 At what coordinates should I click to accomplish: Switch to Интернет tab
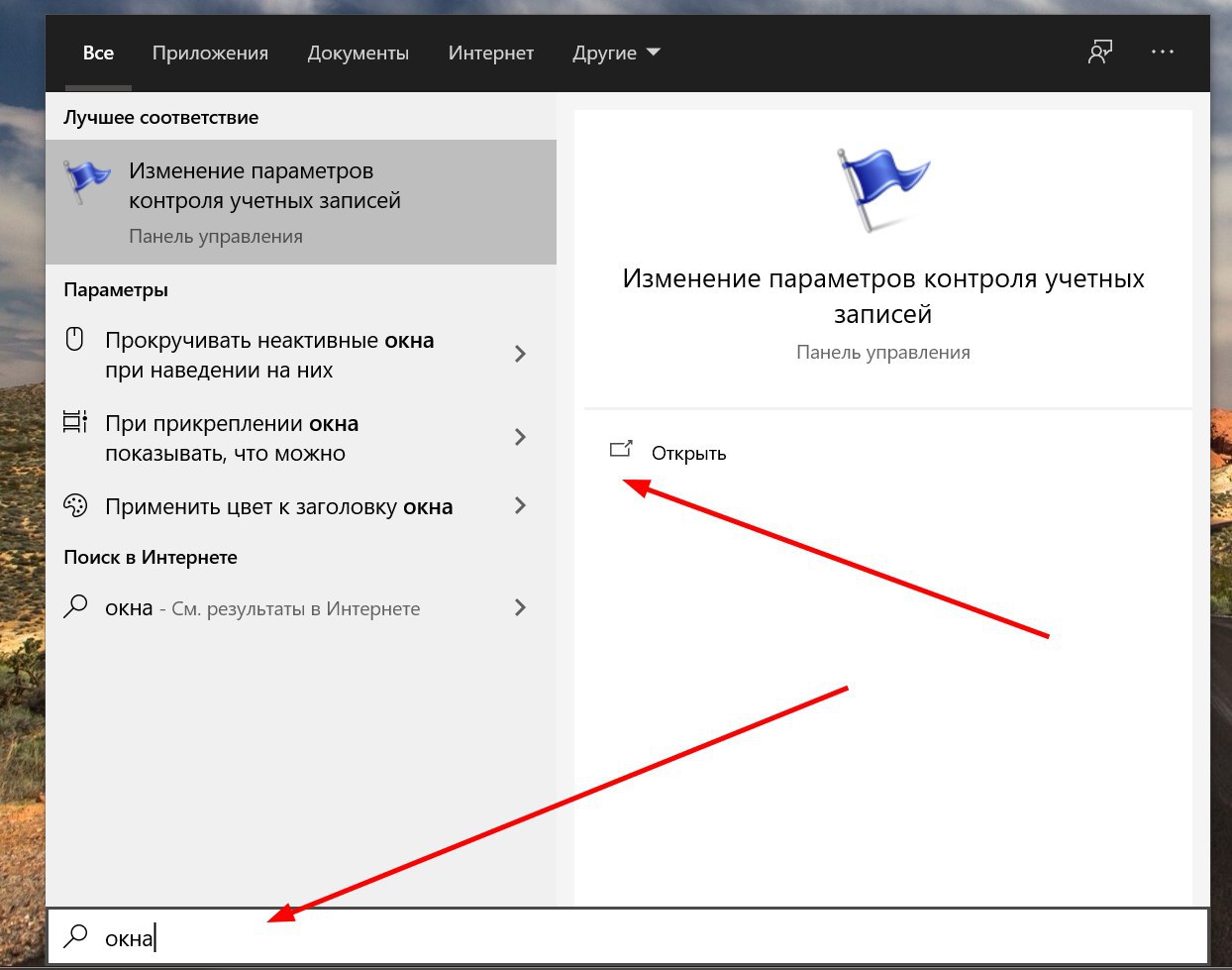coord(490,54)
